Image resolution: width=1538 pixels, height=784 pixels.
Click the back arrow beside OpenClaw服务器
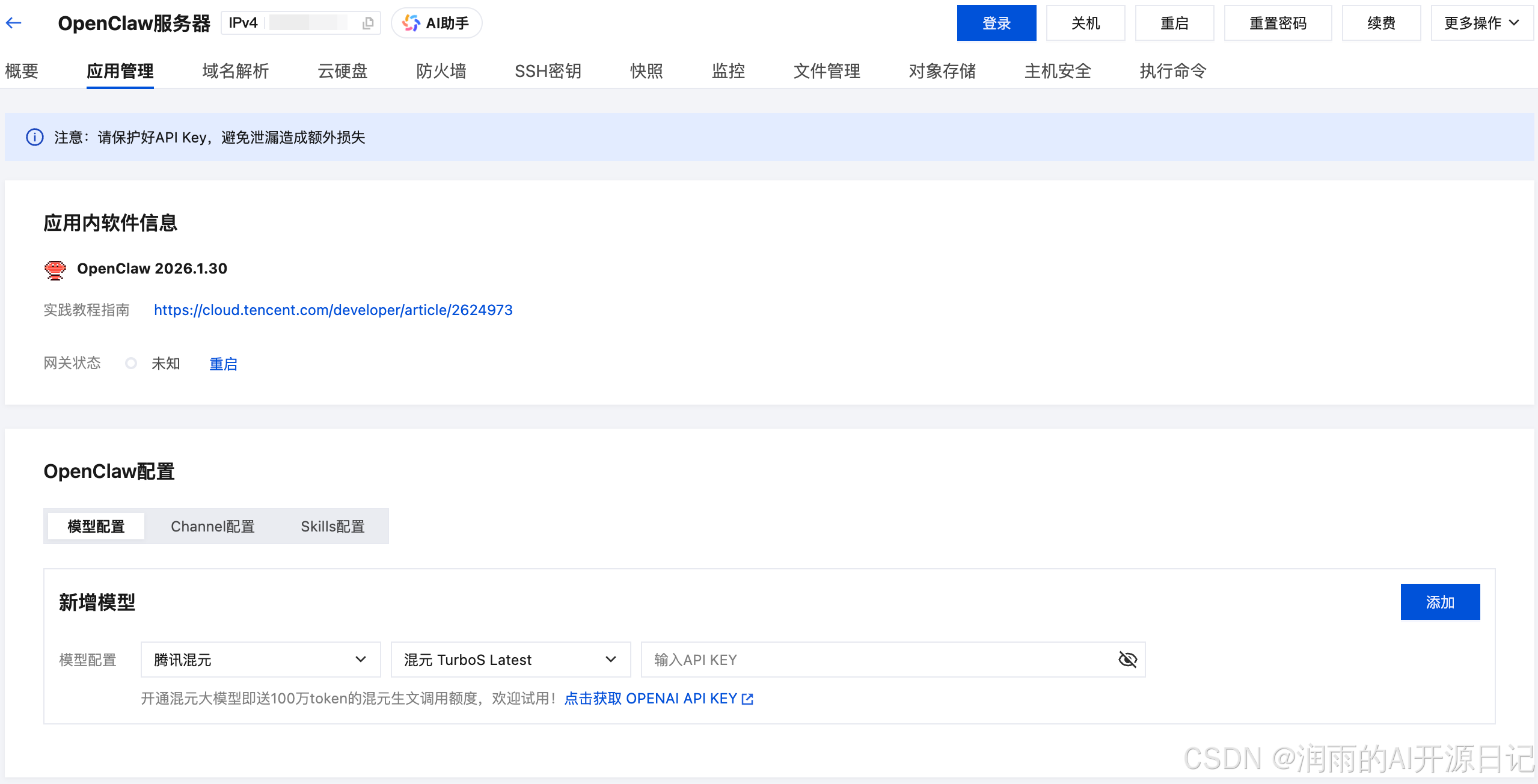pos(13,22)
